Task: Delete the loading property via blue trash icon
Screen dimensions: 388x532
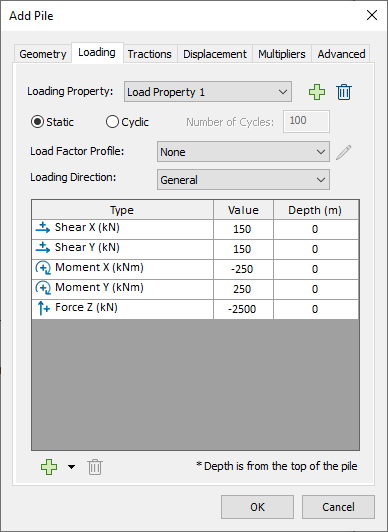Action: pyautogui.click(x=344, y=92)
